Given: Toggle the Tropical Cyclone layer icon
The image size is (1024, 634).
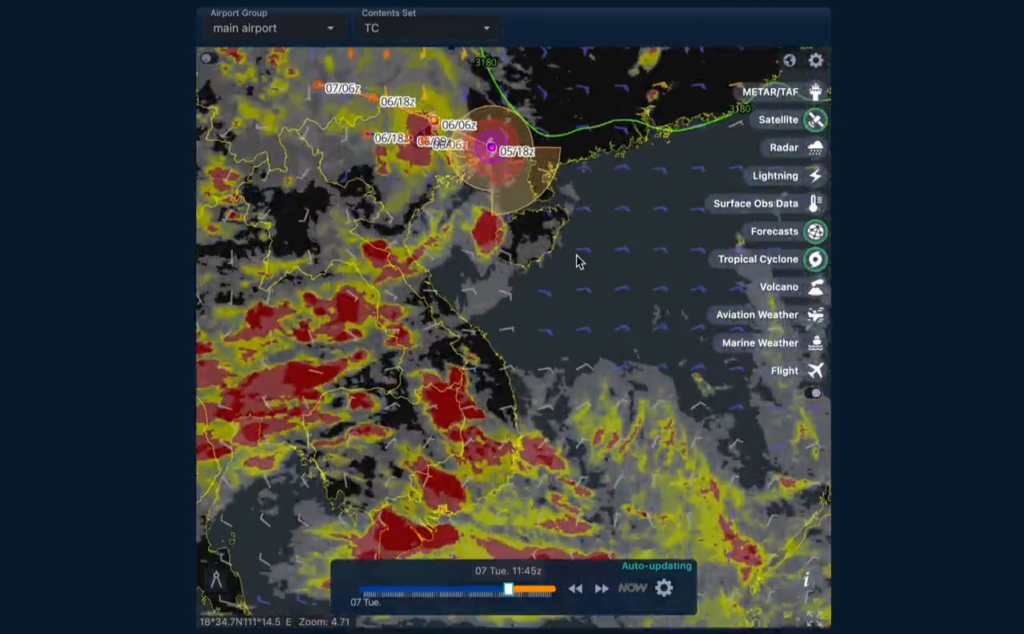Looking at the screenshot, I should click(816, 260).
